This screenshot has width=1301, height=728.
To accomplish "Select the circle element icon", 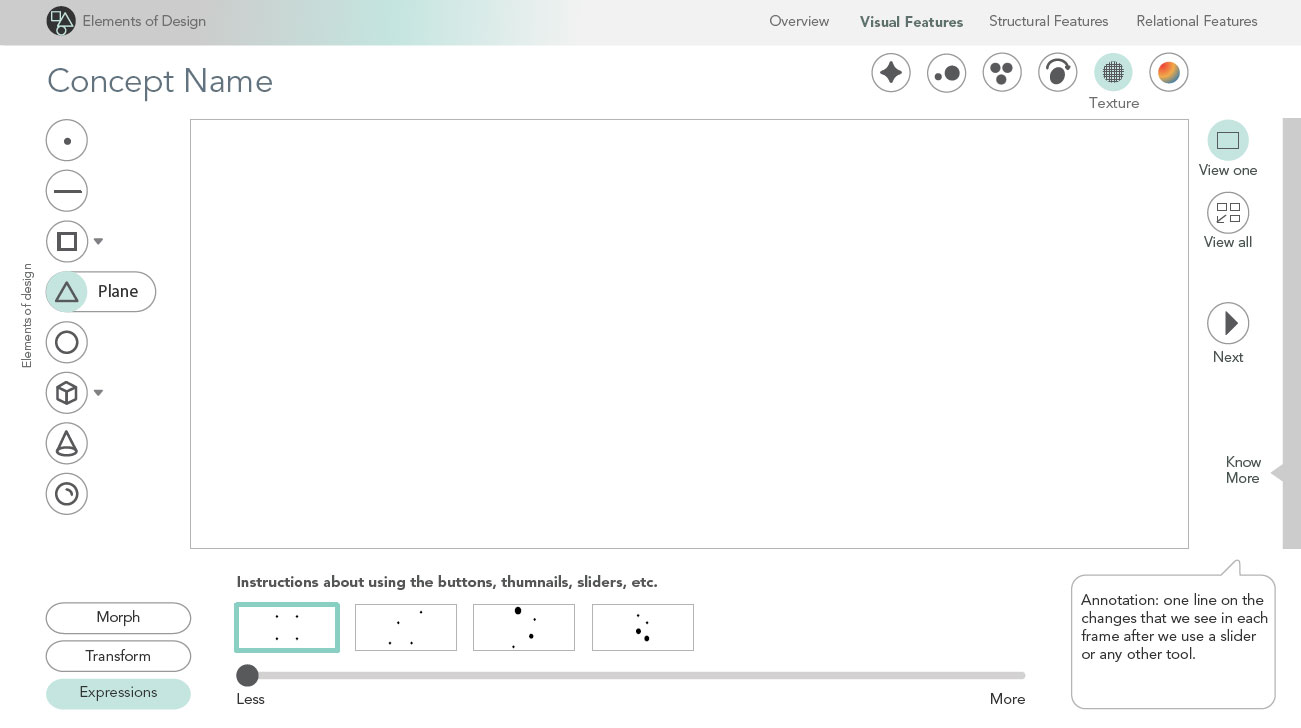I will coord(67,343).
